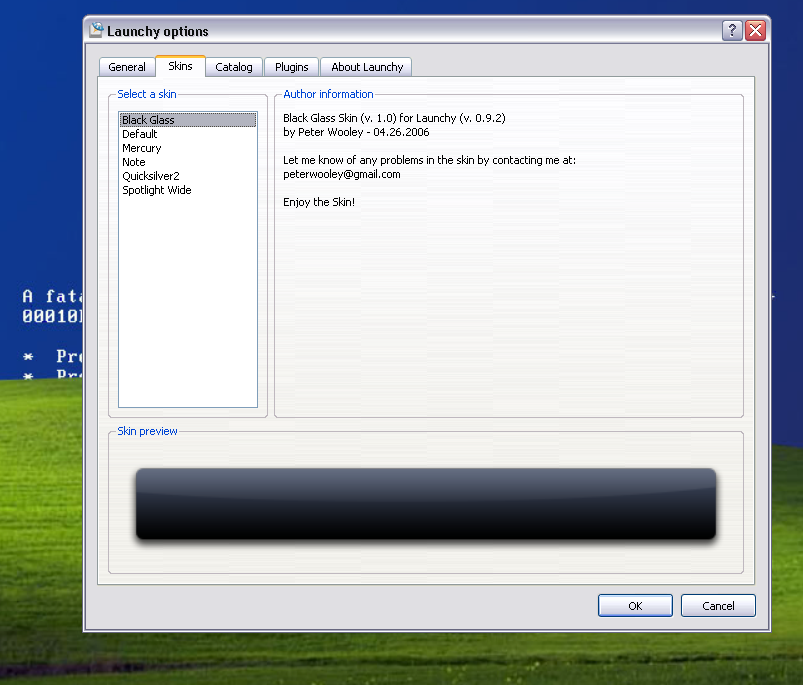Dismiss dialog with Cancel button

718,606
